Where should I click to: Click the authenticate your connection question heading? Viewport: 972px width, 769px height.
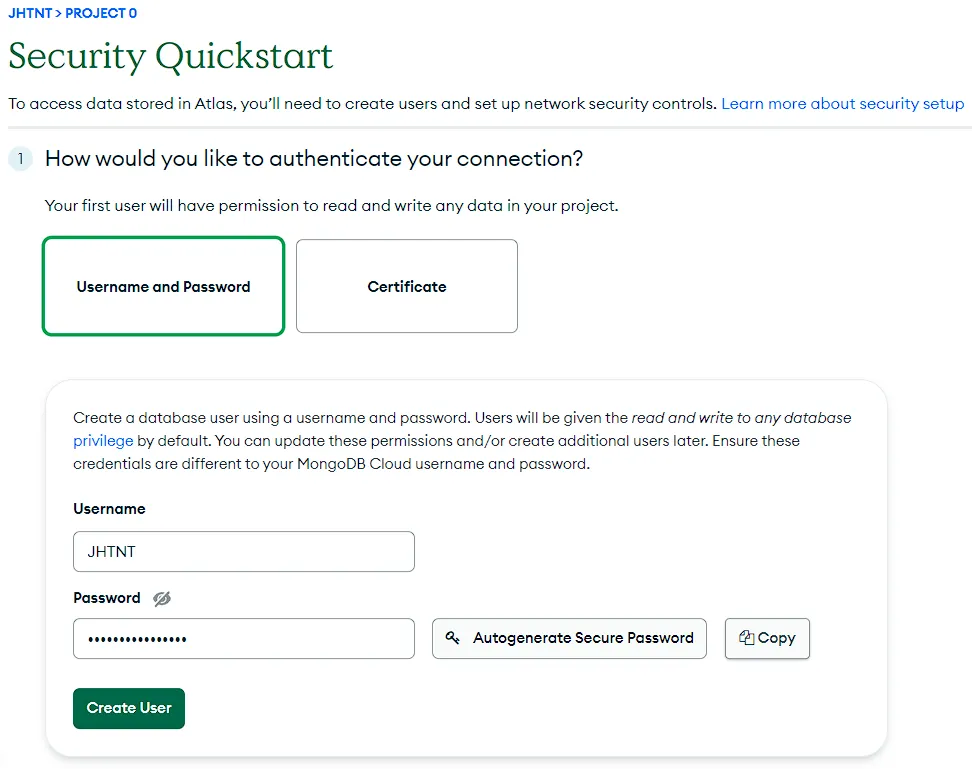pyautogui.click(x=314, y=159)
